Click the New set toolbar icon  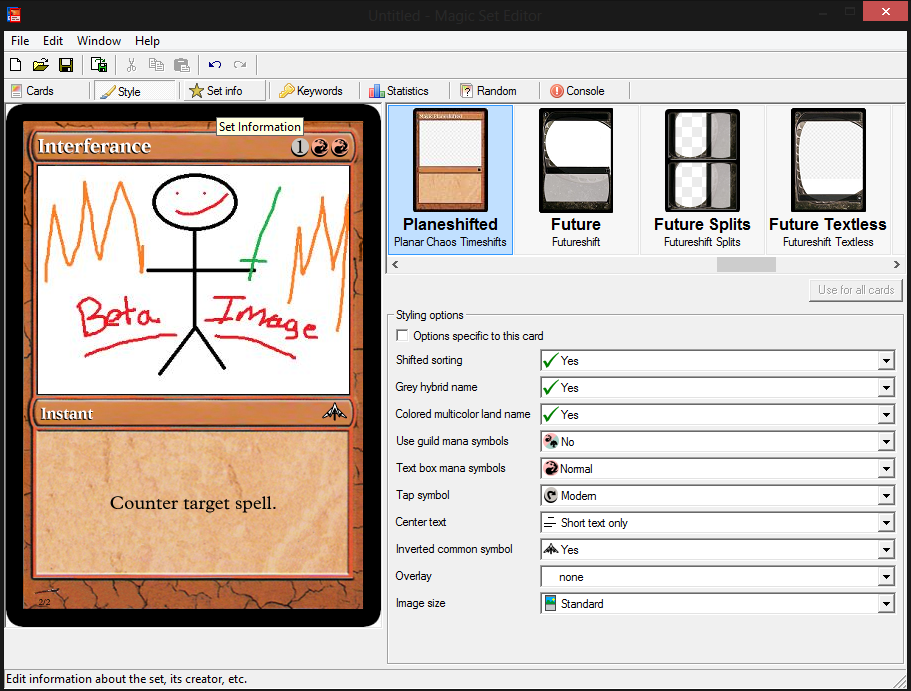[16, 65]
